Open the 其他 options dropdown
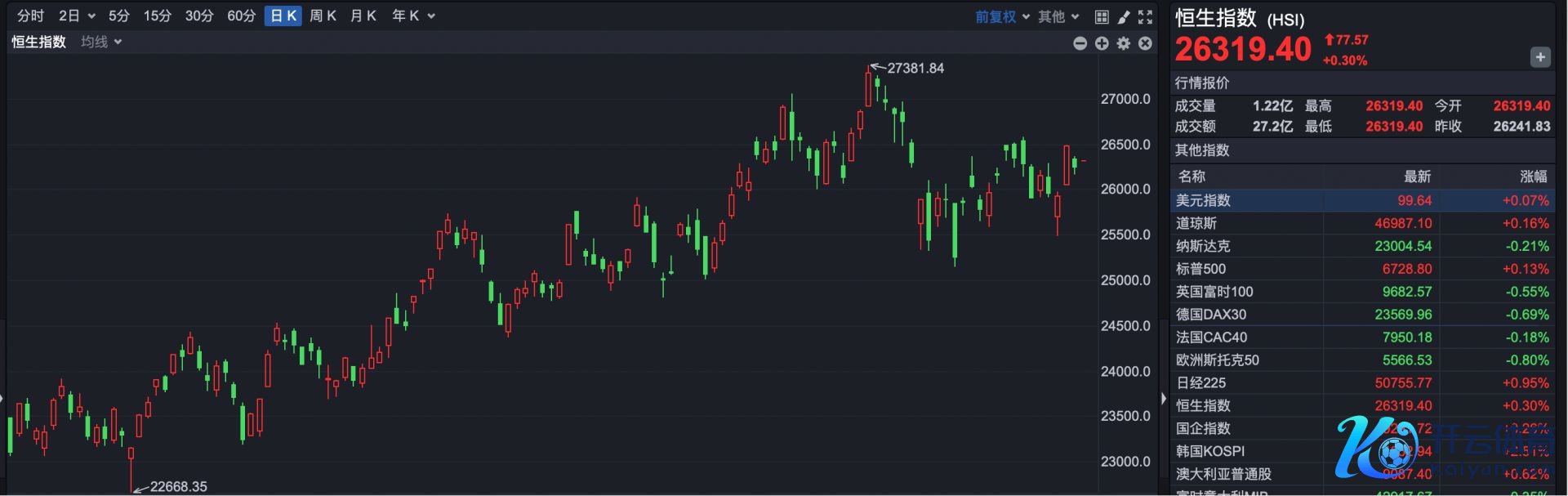Viewport: 1568px width, 496px height. 1058,16
